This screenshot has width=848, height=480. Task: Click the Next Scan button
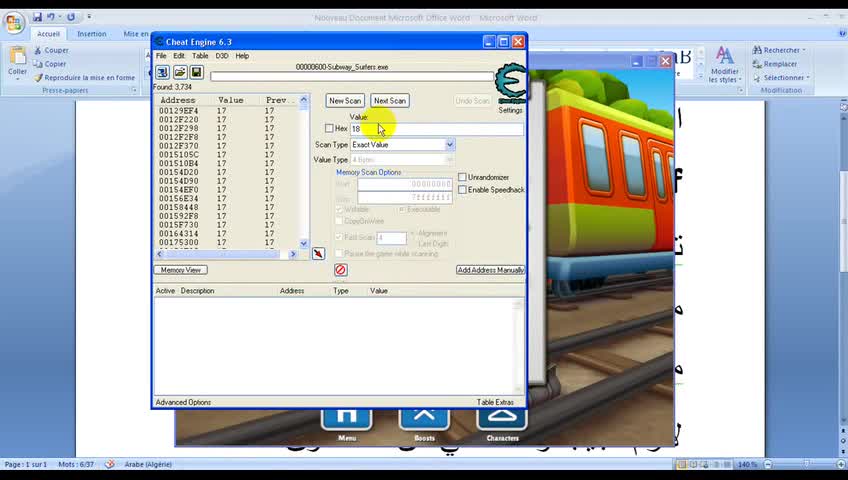coord(389,101)
